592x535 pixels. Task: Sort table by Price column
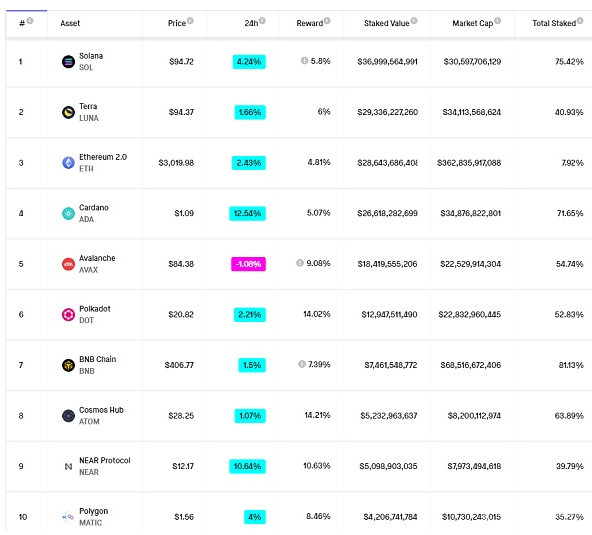click(x=177, y=23)
